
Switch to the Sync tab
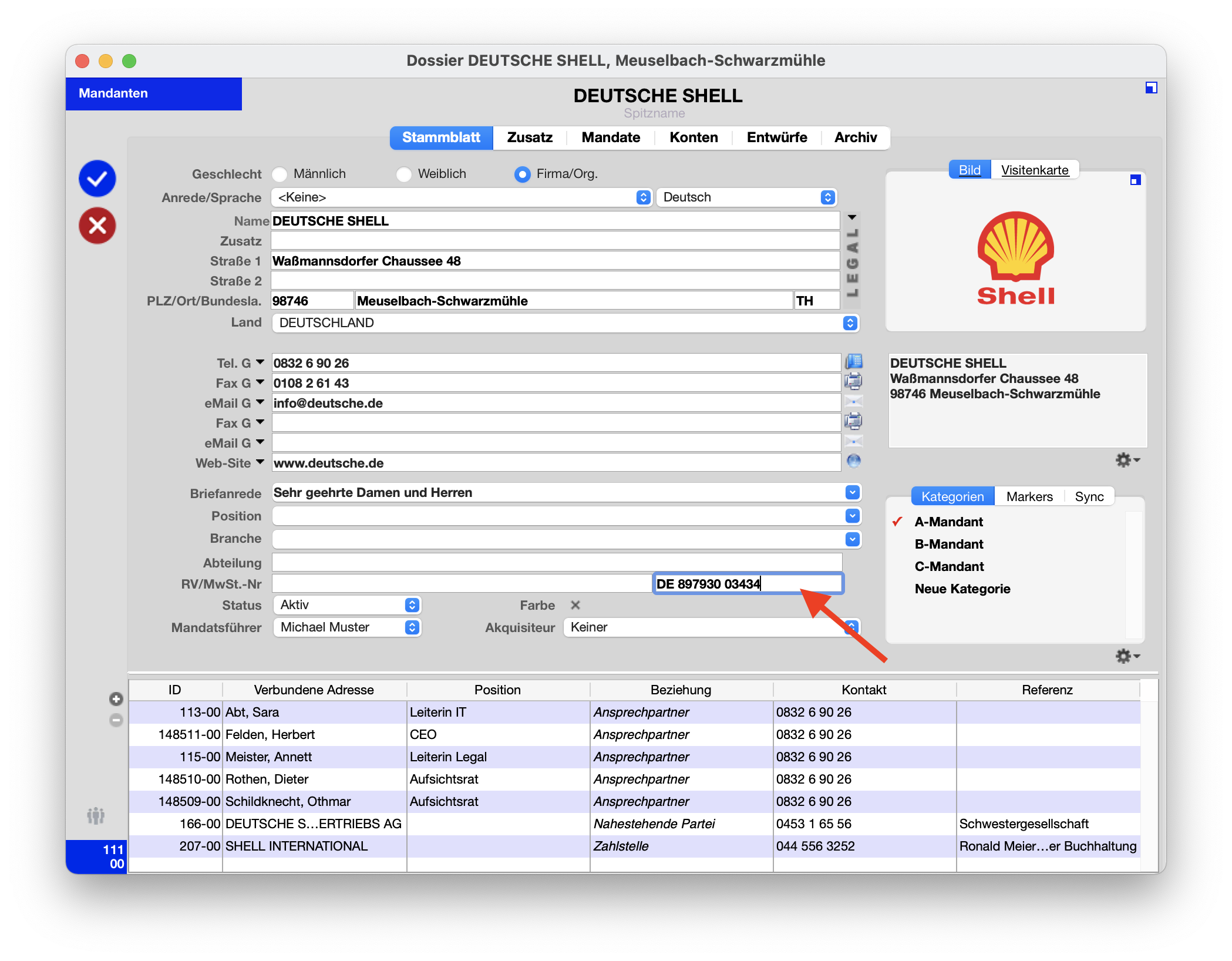[1089, 496]
